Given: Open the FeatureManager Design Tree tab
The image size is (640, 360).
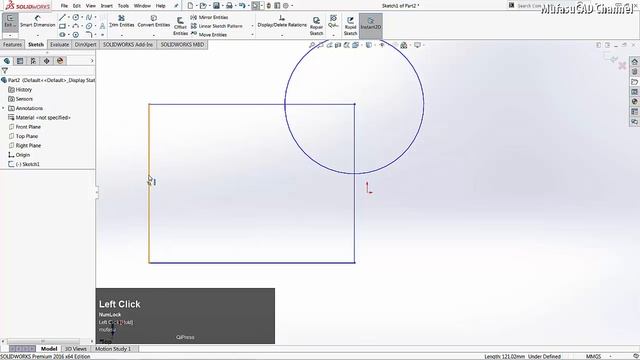Looking at the screenshot, I should 7,61.
